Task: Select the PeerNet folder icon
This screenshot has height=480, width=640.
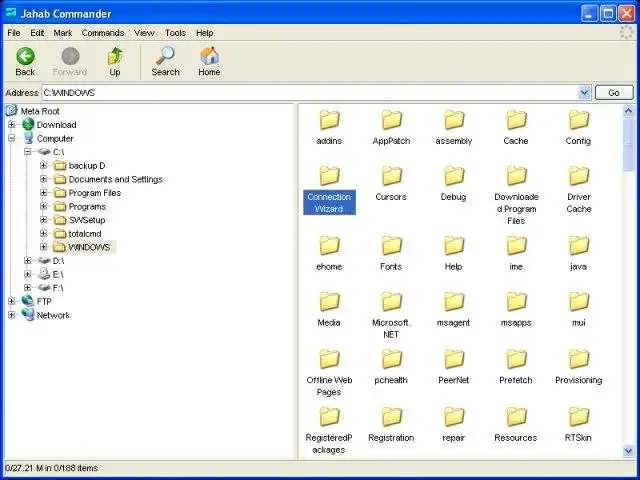Action: (454, 359)
